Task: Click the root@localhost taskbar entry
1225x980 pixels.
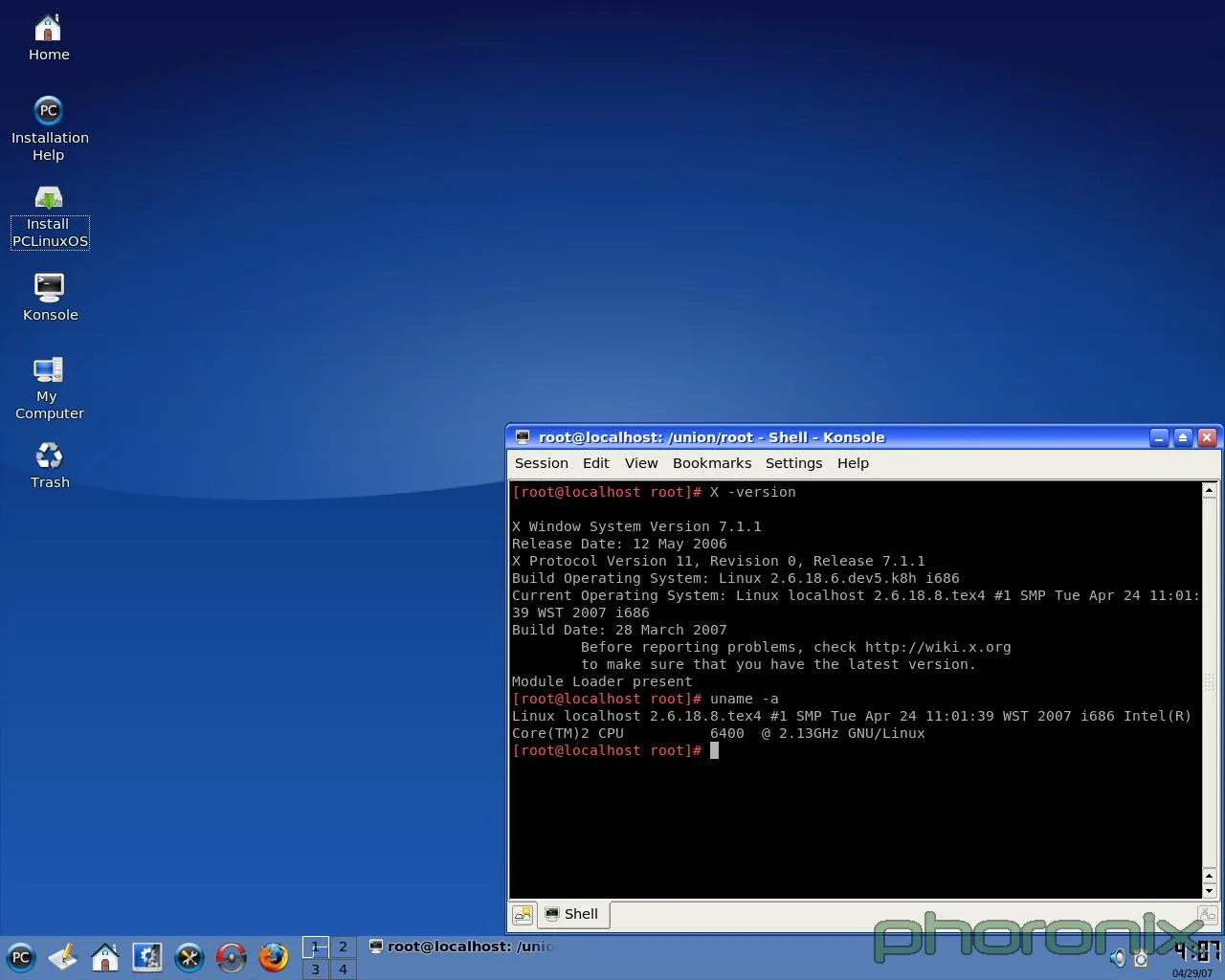Action: pos(461,947)
